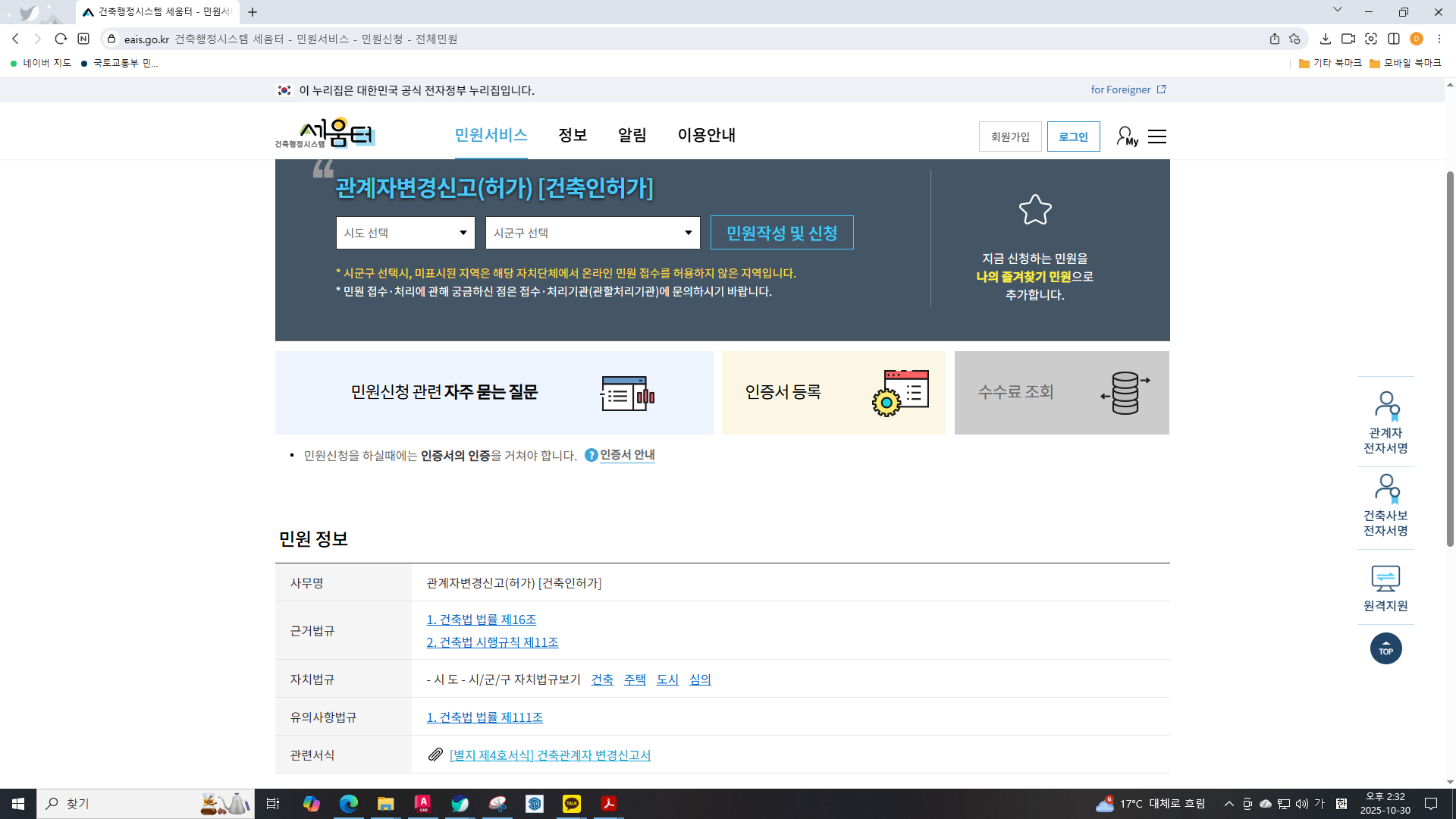The width and height of the screenshot is (1456, 819).
Task: Click the 민원작성 및 신청 button
Action: click(x=781, y=233)
